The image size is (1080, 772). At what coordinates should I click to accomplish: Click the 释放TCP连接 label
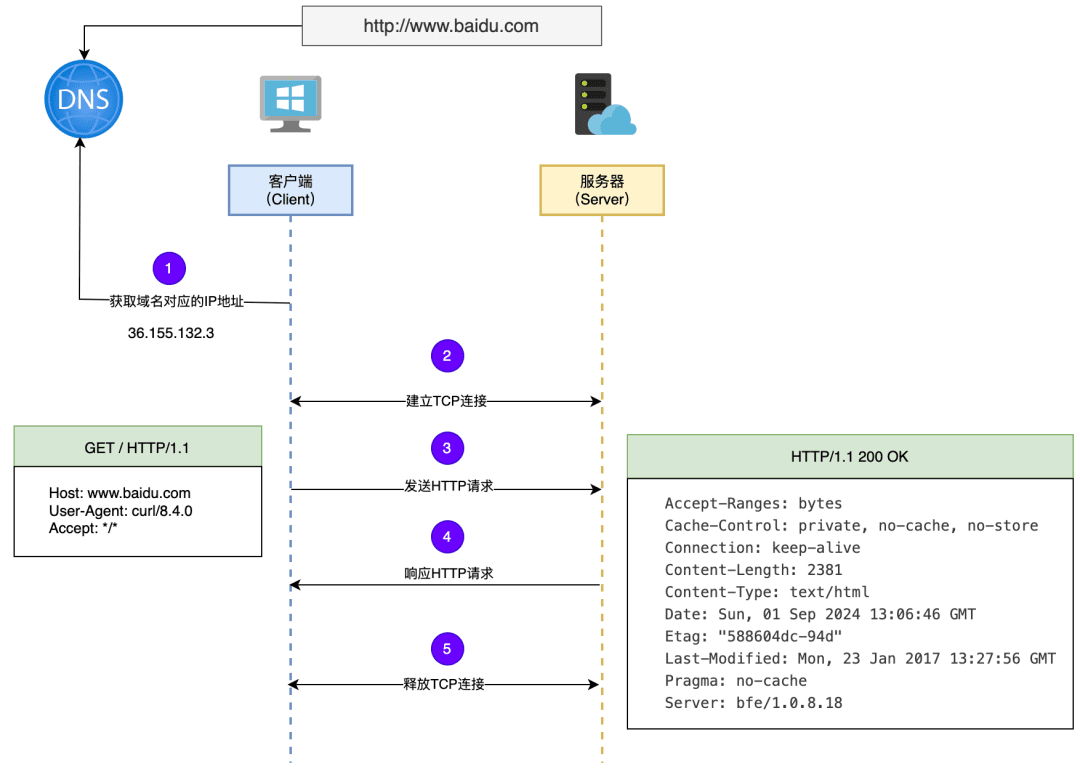[x=444, y=684]
